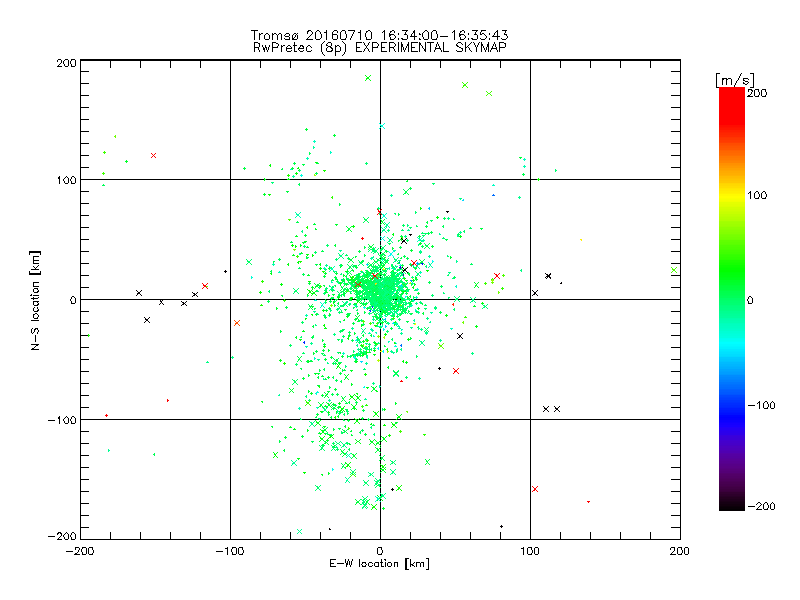The image size is (800, 600).
Task: Click the colorbar label '-100'
Action: (x=761, y=406)
